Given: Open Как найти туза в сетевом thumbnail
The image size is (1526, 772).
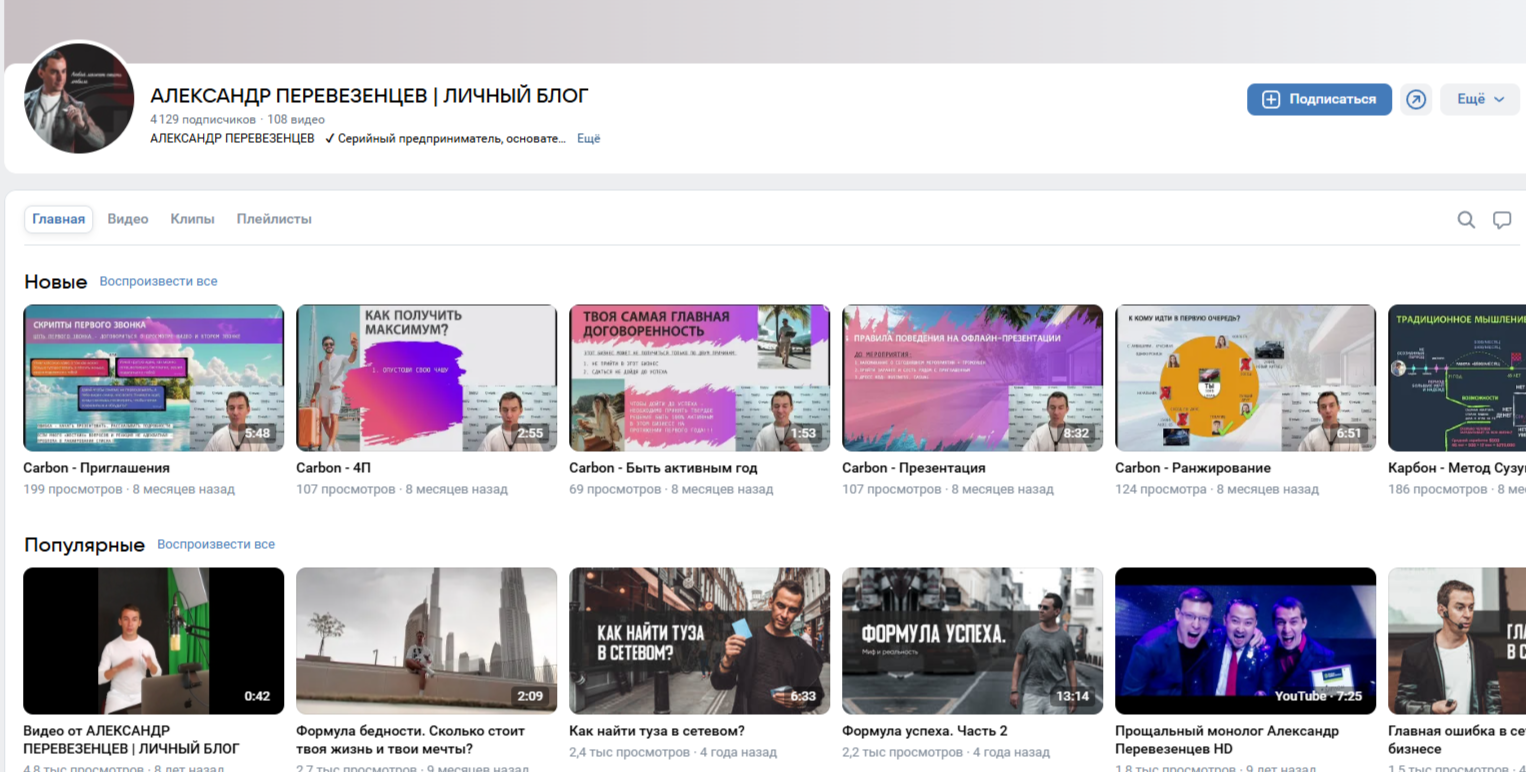Looking at the screenshot, I should [699, 640].
